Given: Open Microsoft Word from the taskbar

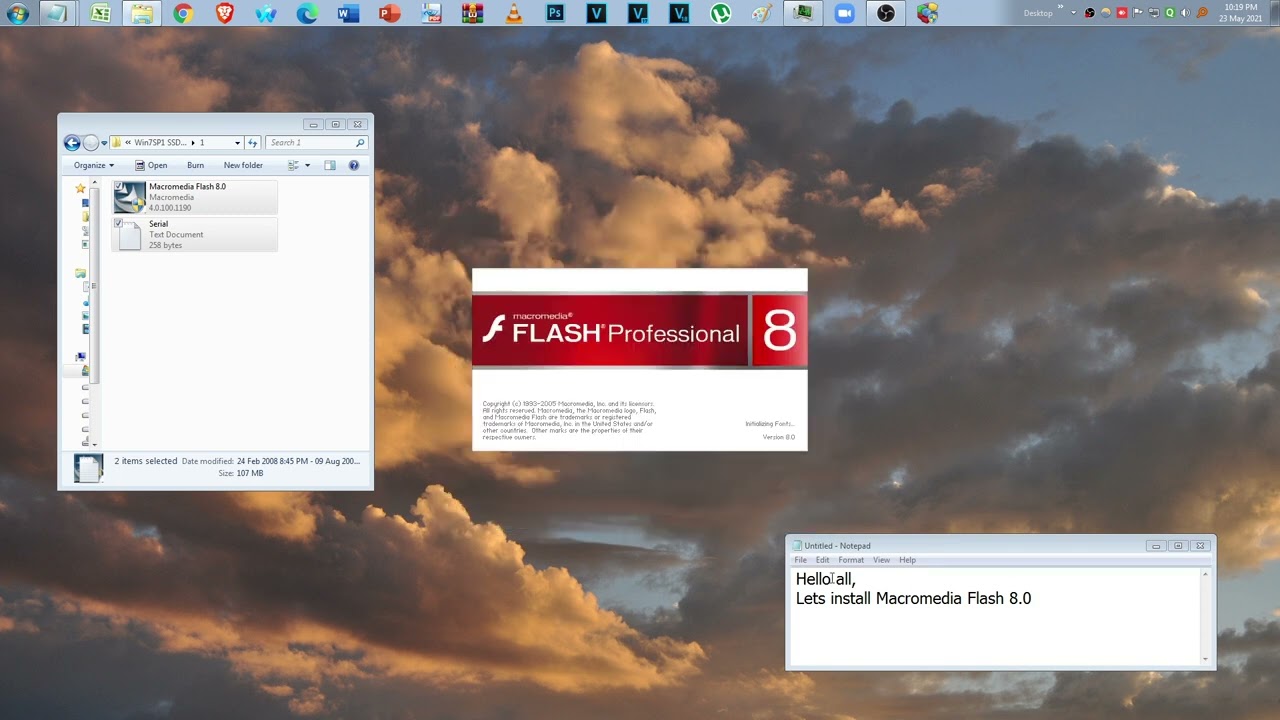Looking at the screenshot, I should click(348, 13).
